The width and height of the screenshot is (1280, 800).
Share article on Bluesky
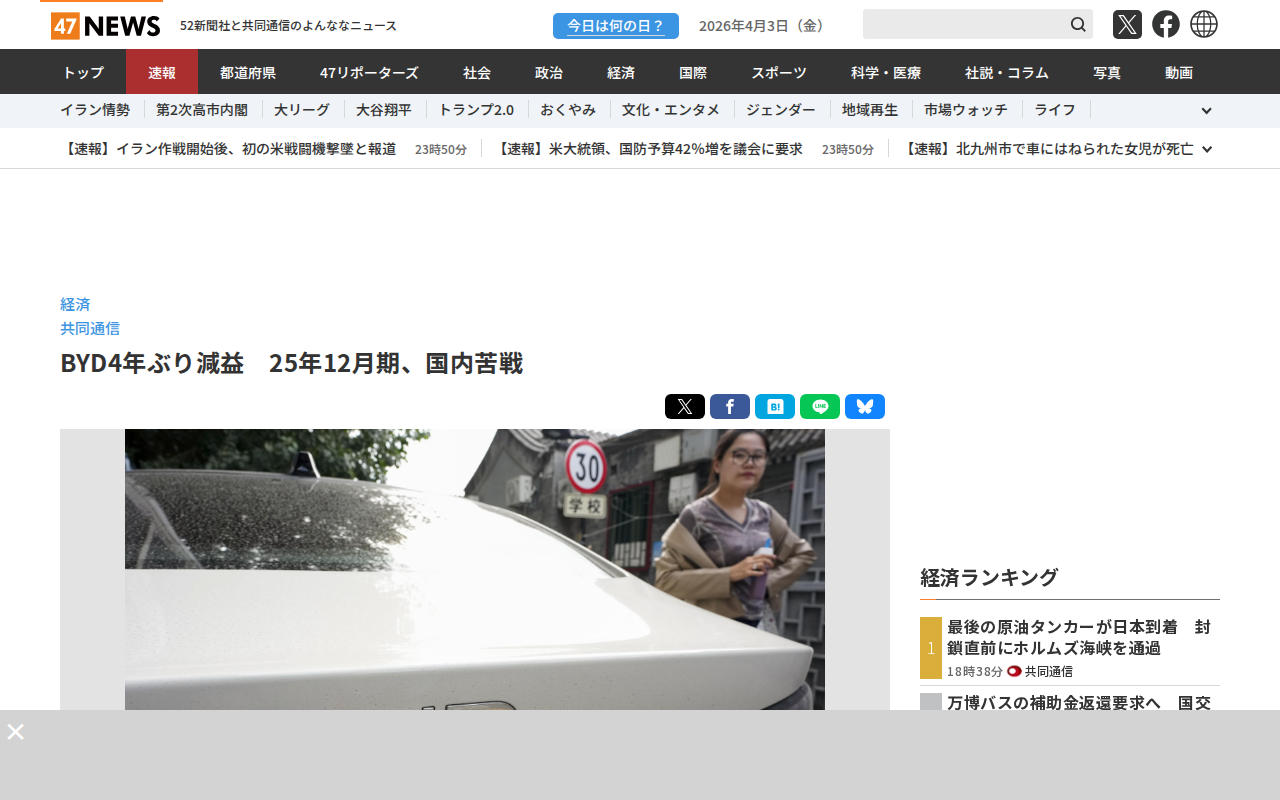[865, 406]
